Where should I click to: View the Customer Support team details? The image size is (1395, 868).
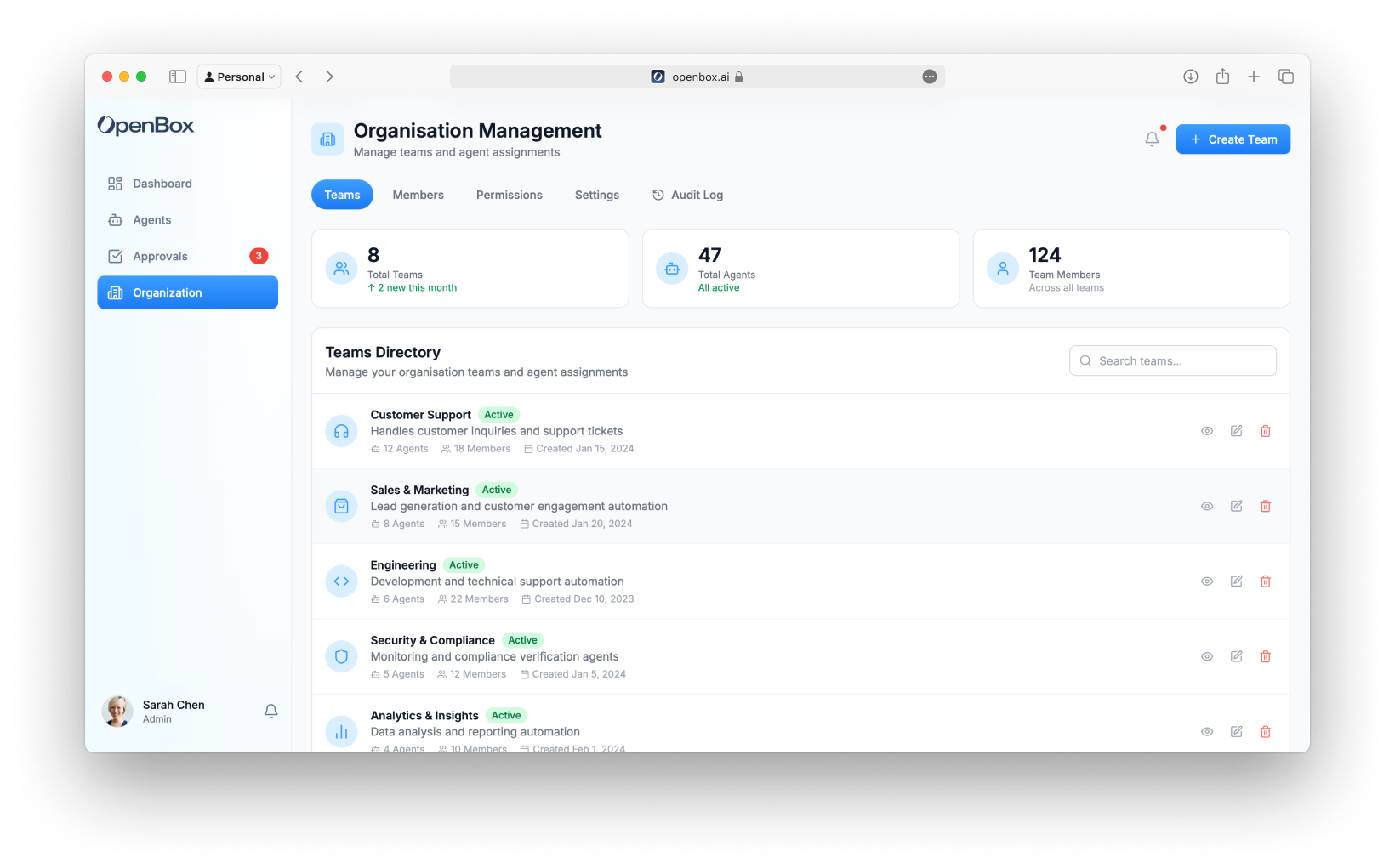pyautogui.click(x=1206, y=431)
